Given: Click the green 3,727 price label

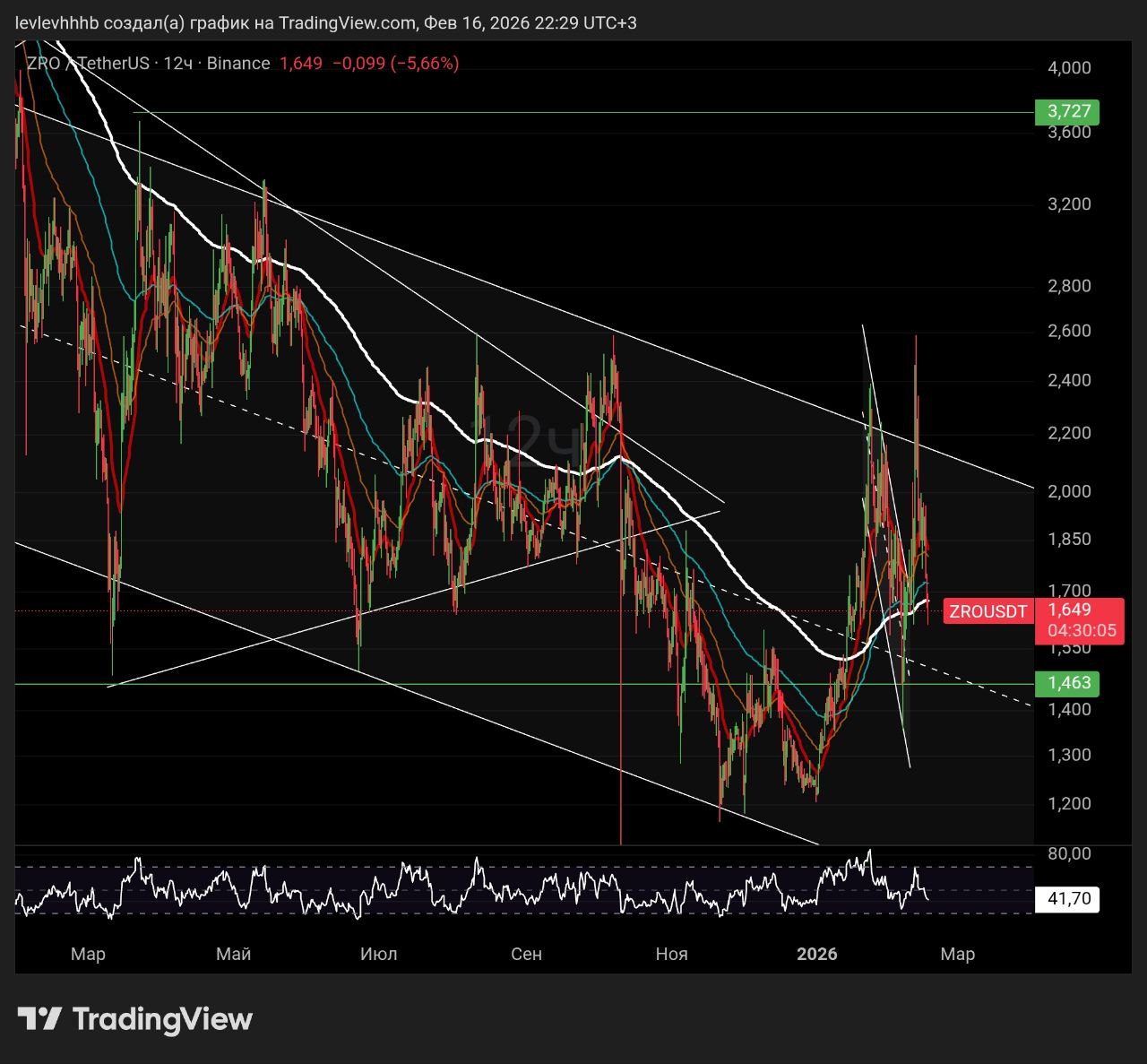Looking at the screenshot, I should click(1067, 112).
